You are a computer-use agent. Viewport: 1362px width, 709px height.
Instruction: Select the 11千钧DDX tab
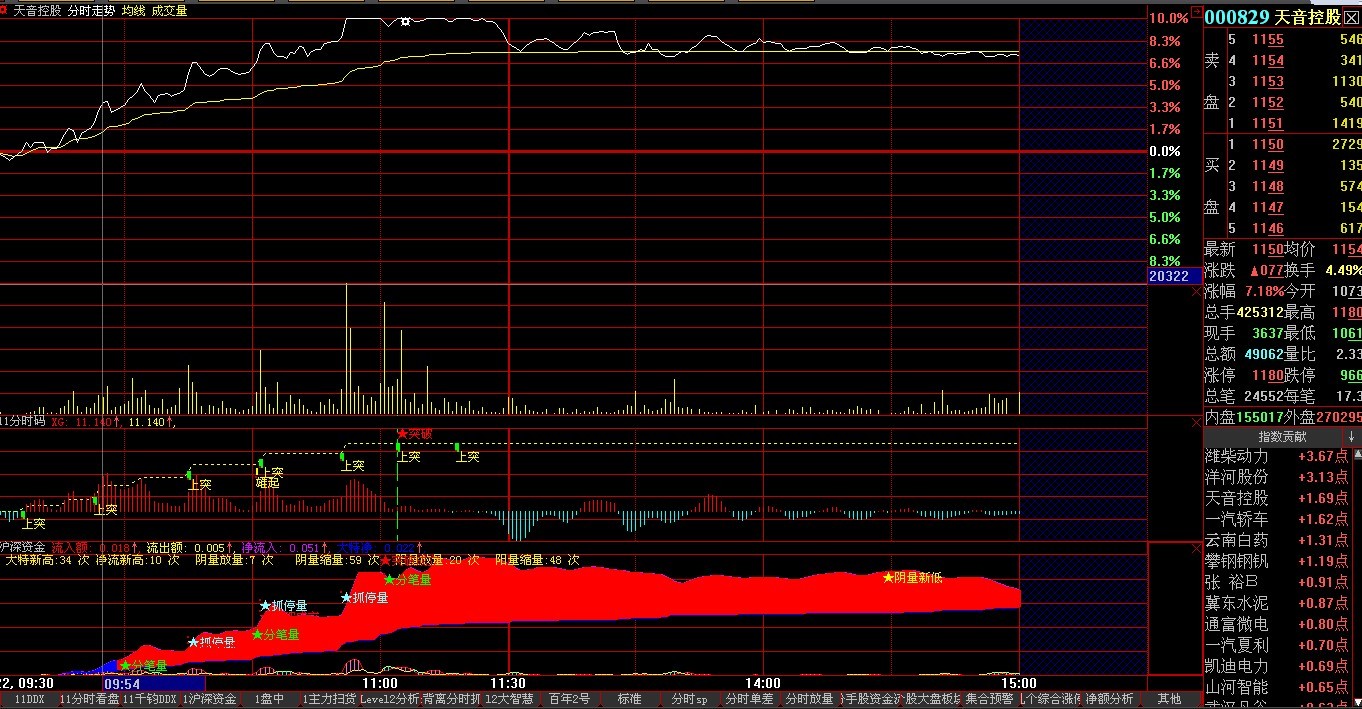(x=150, y=699)
